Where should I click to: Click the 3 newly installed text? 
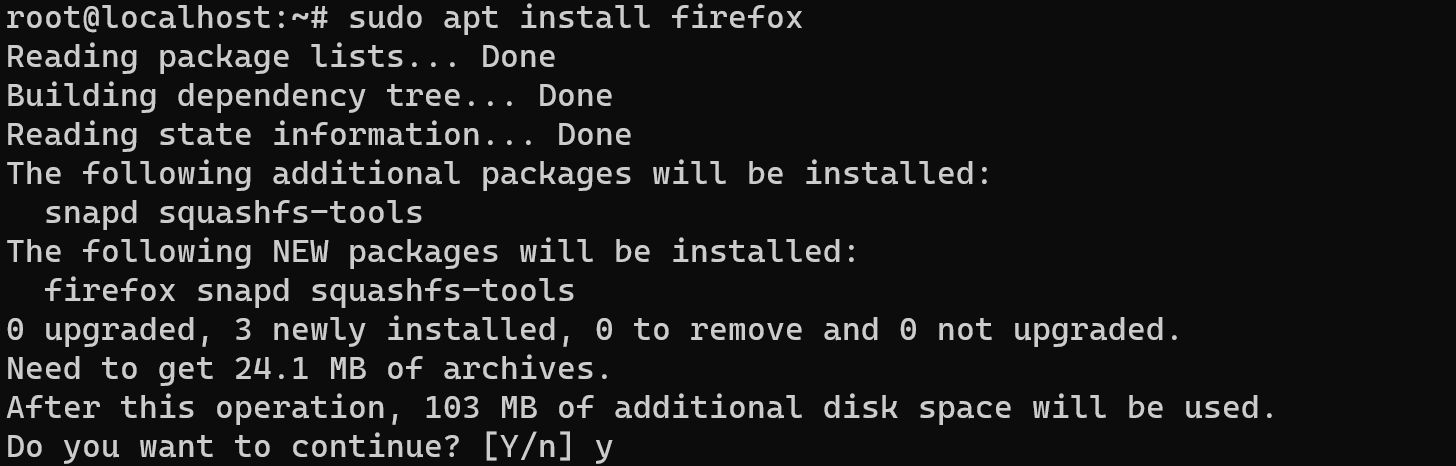pos(396,330)
